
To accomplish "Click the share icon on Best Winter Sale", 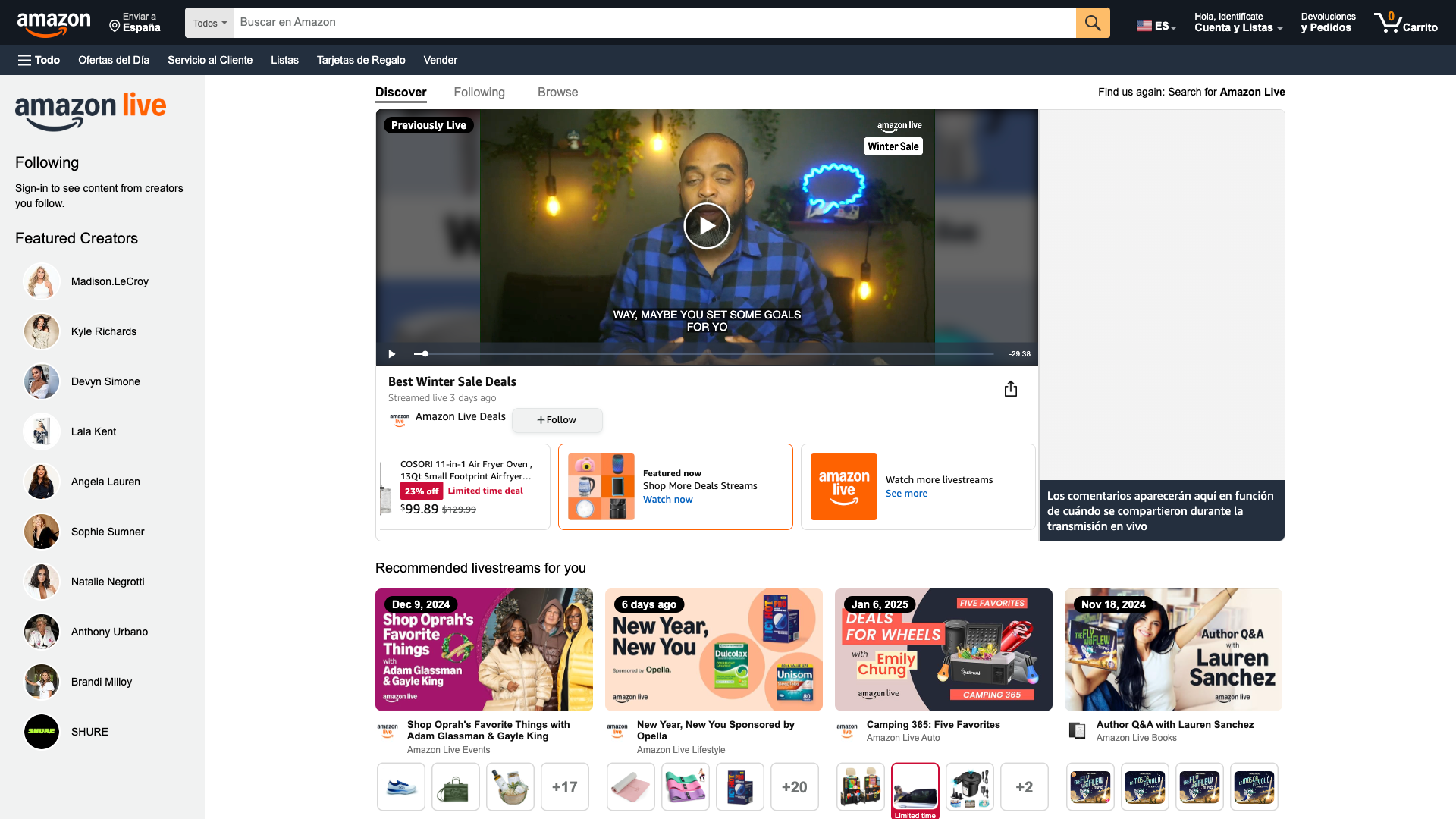I will coord(1011,389).
